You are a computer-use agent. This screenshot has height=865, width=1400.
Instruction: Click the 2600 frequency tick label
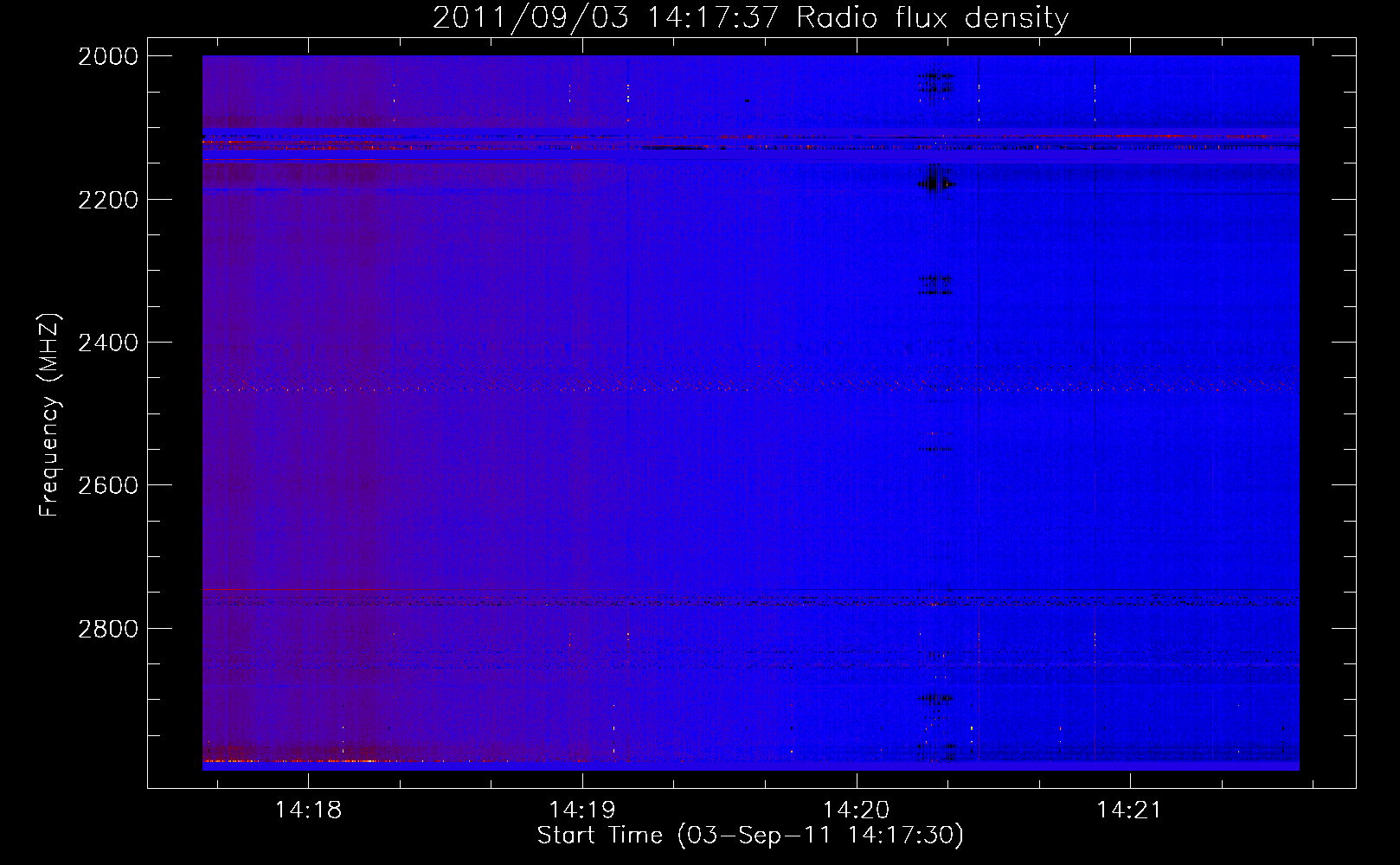pyautogui.click(x=108, y=485)
